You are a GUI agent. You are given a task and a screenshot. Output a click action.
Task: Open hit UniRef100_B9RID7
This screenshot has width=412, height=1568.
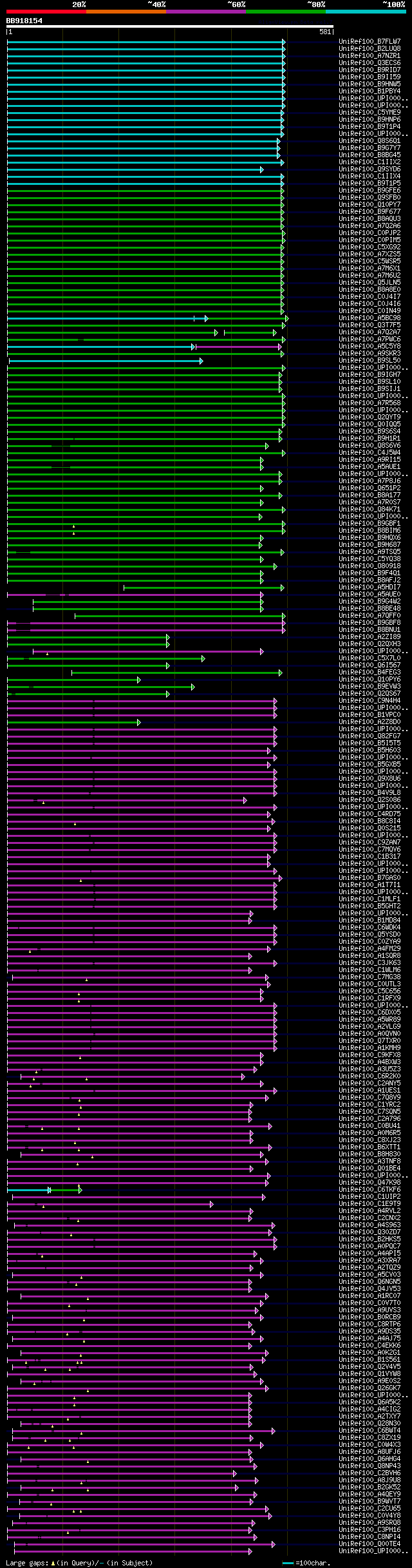click(370, 70)
